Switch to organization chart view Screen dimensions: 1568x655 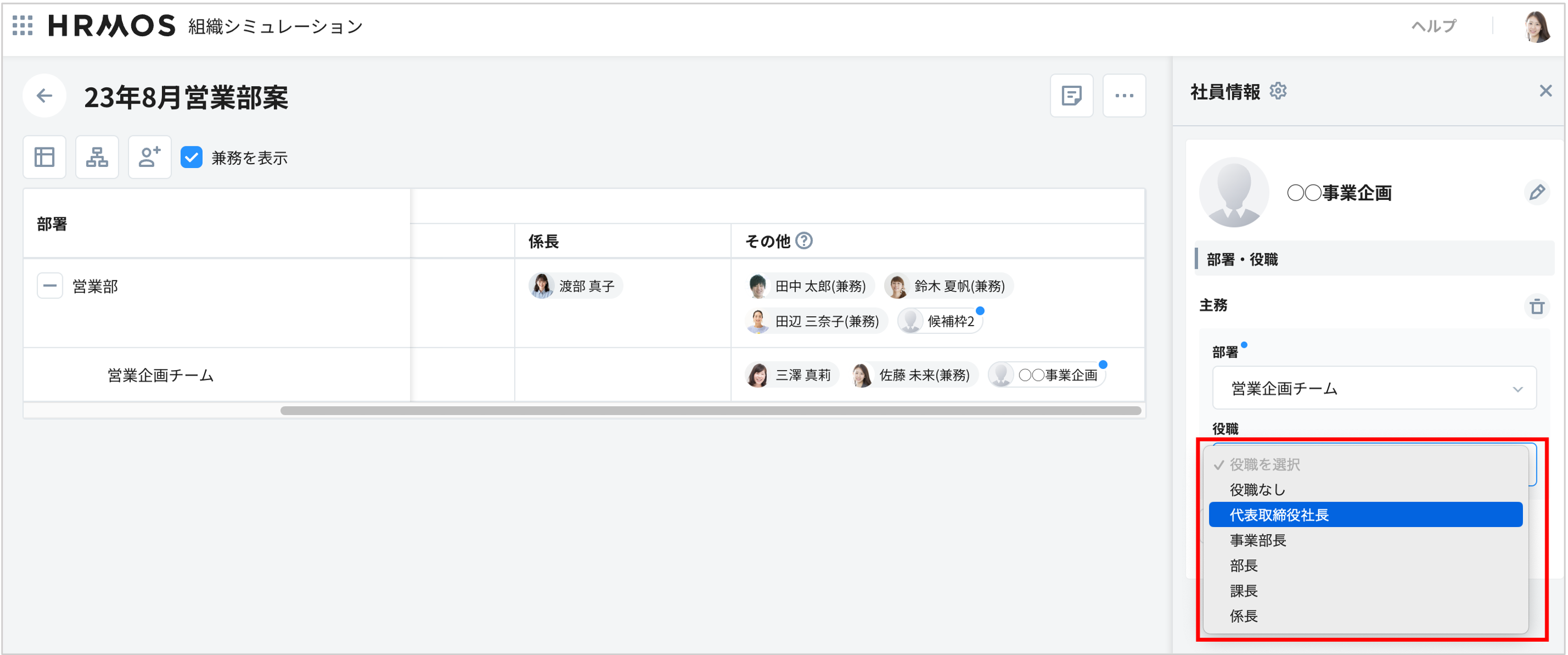point(97,156)
